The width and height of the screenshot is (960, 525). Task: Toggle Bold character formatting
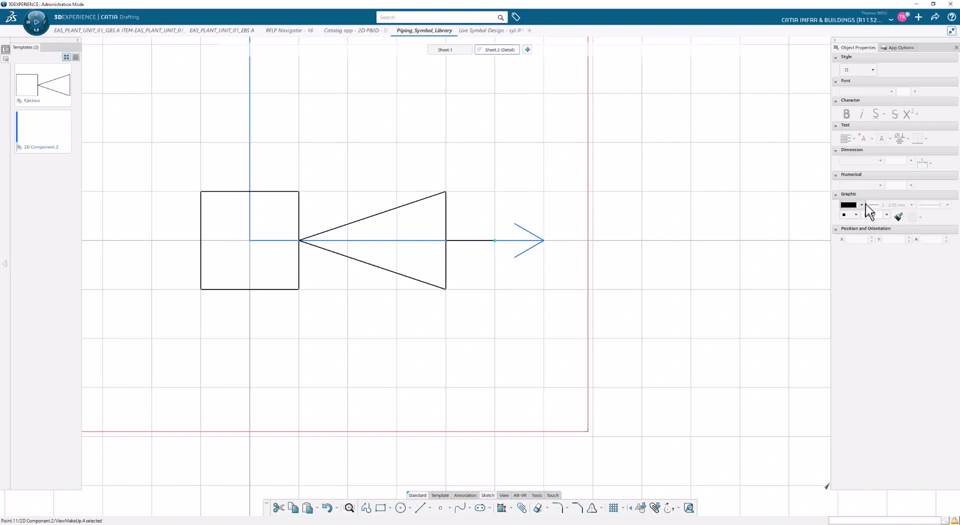tap(846, 114)
